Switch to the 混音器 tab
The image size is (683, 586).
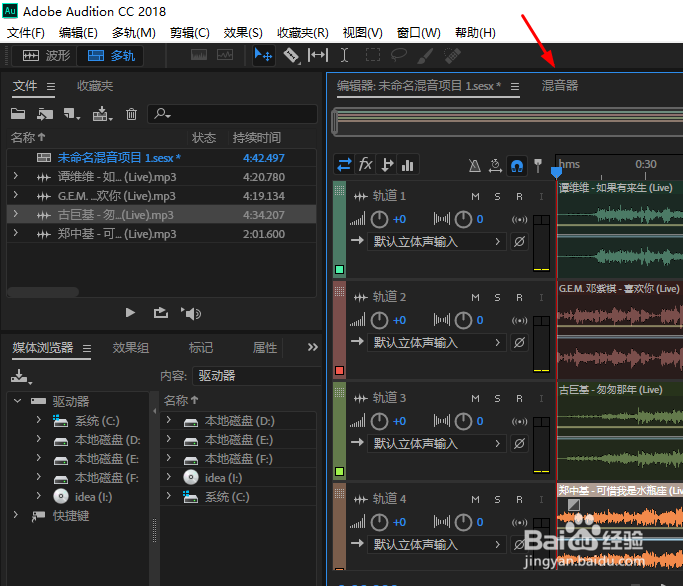click(560, 85)
